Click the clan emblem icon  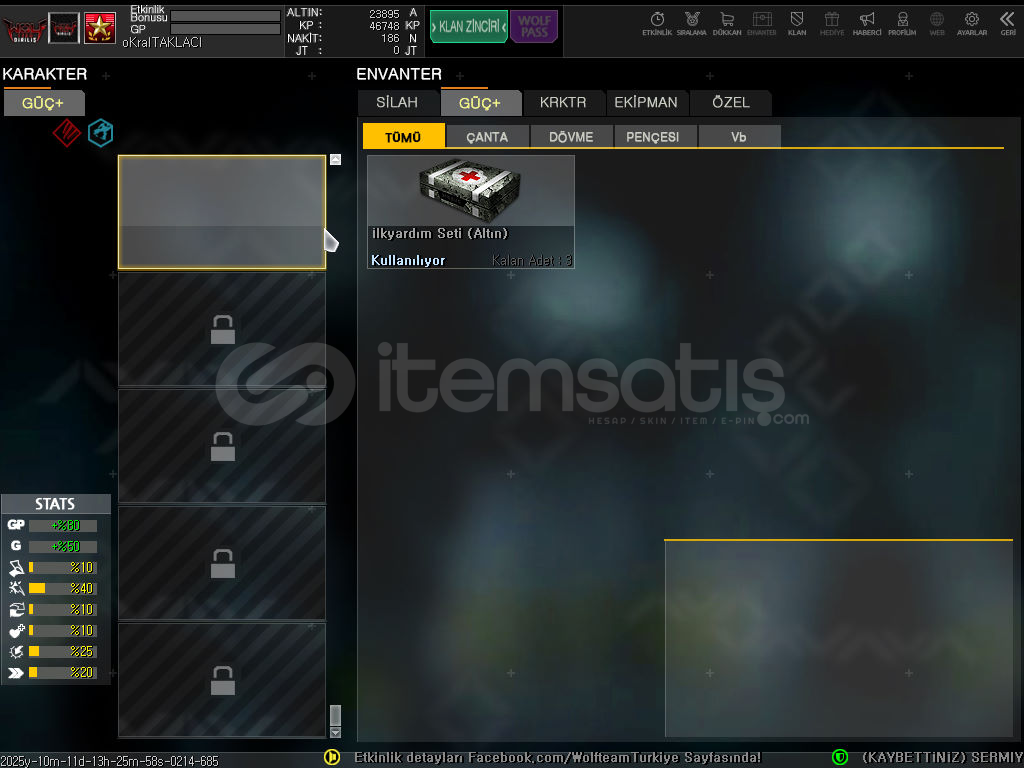coord(64,28)
